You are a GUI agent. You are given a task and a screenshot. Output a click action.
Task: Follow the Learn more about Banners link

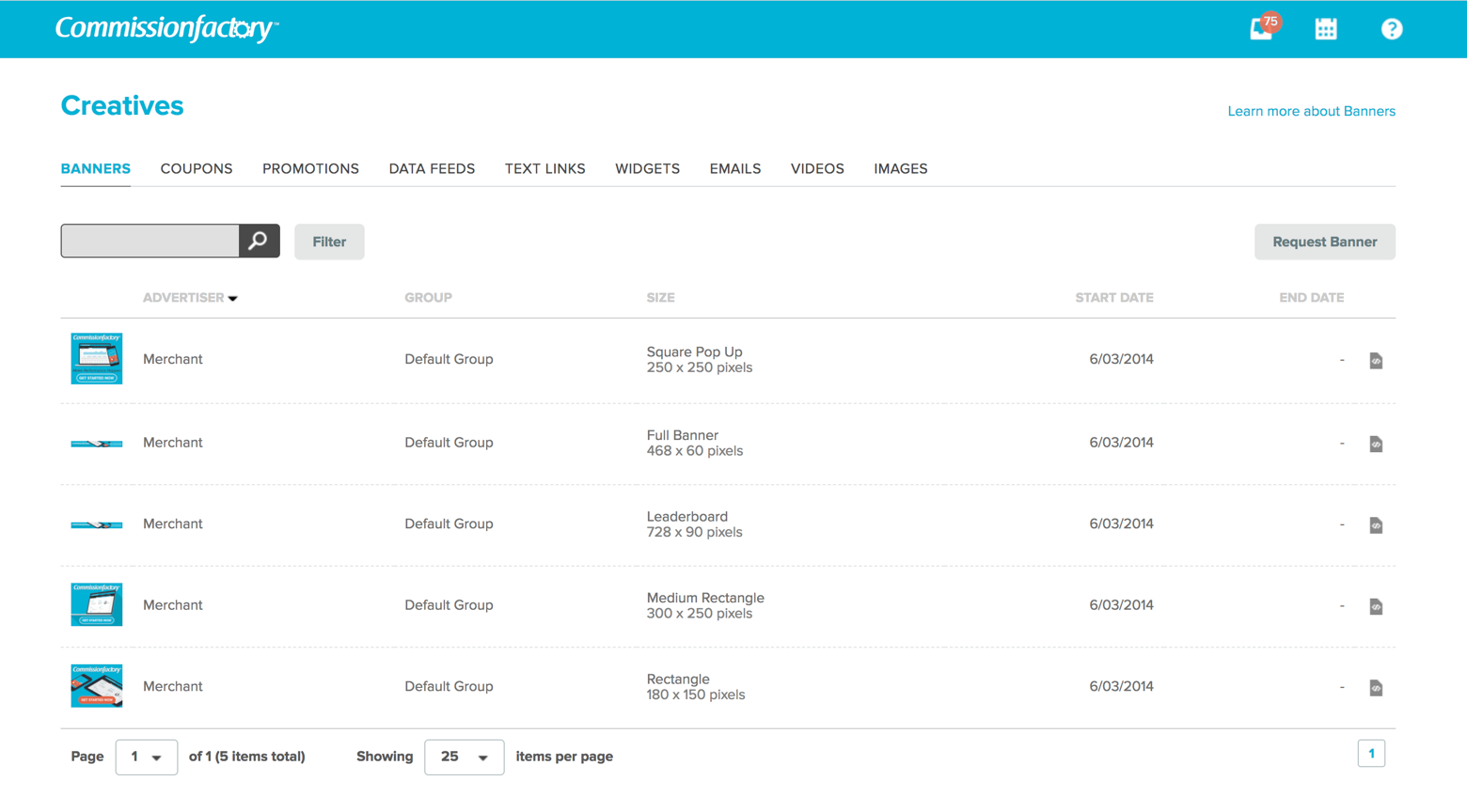click(1311, 111)
